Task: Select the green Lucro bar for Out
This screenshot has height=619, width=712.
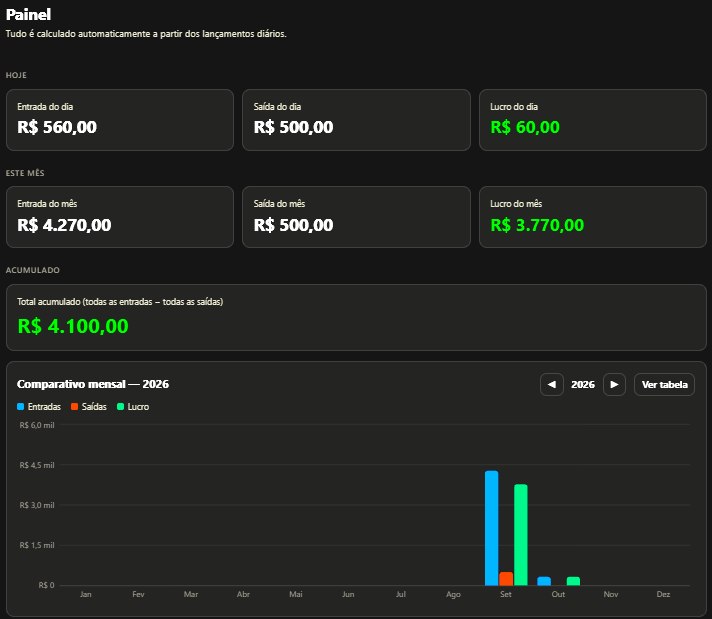Action: (574, 581)
